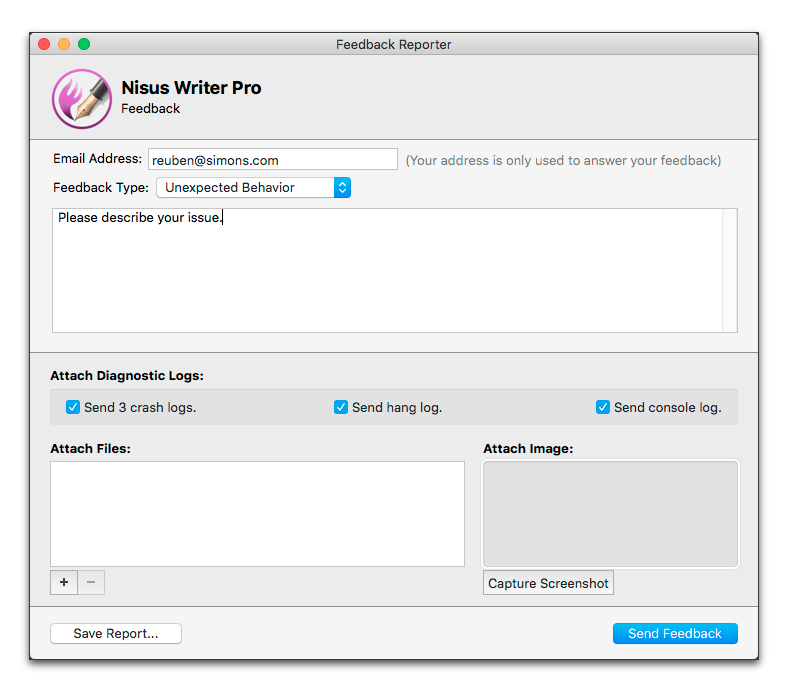Viewport: 789px width, 692px height.
Task: Click into the Email Address field
Action: [x=273, y=159]
